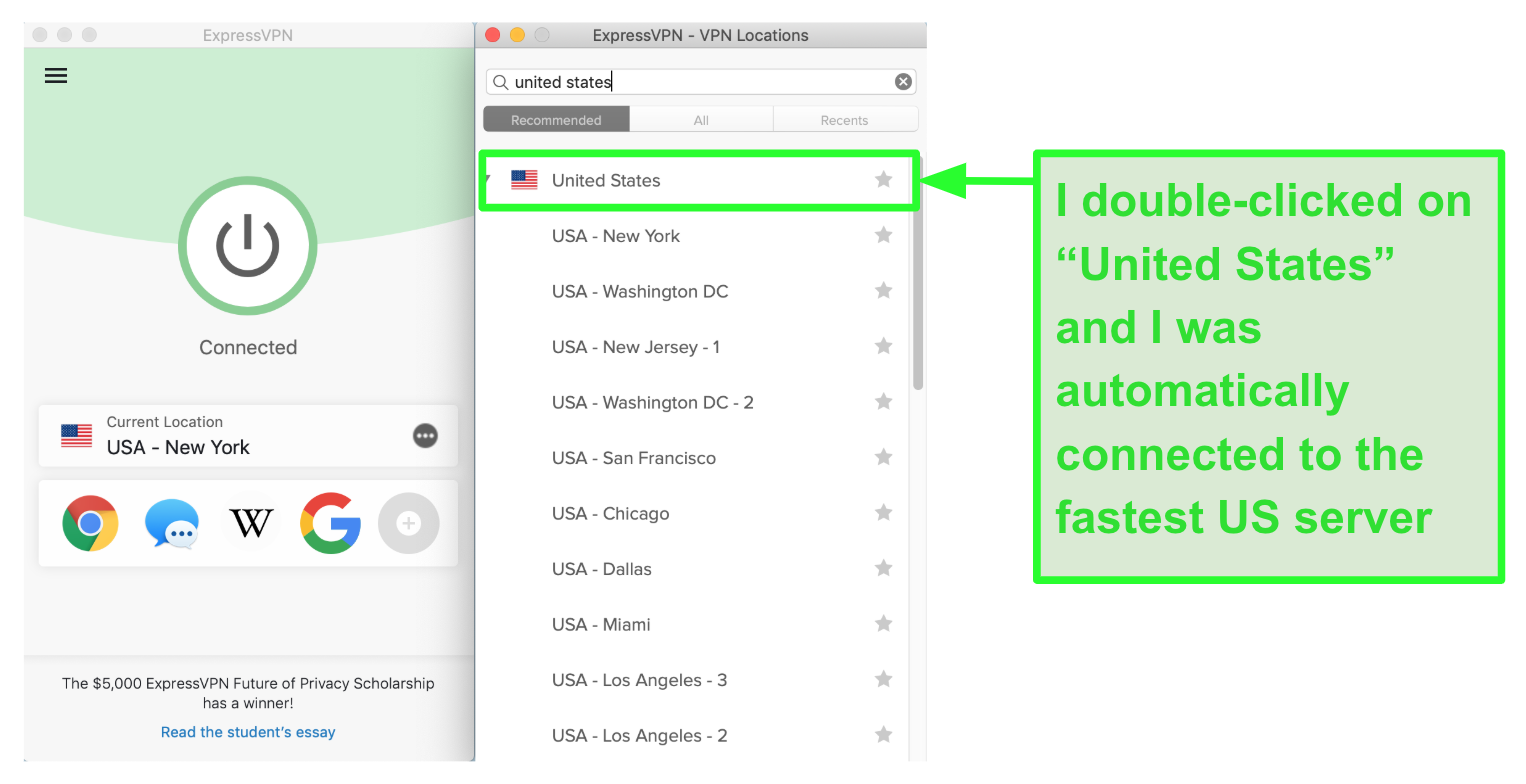This screenshot has width=1526, height=784.
Task: Select the United States location row
Action: click(698, 180)
